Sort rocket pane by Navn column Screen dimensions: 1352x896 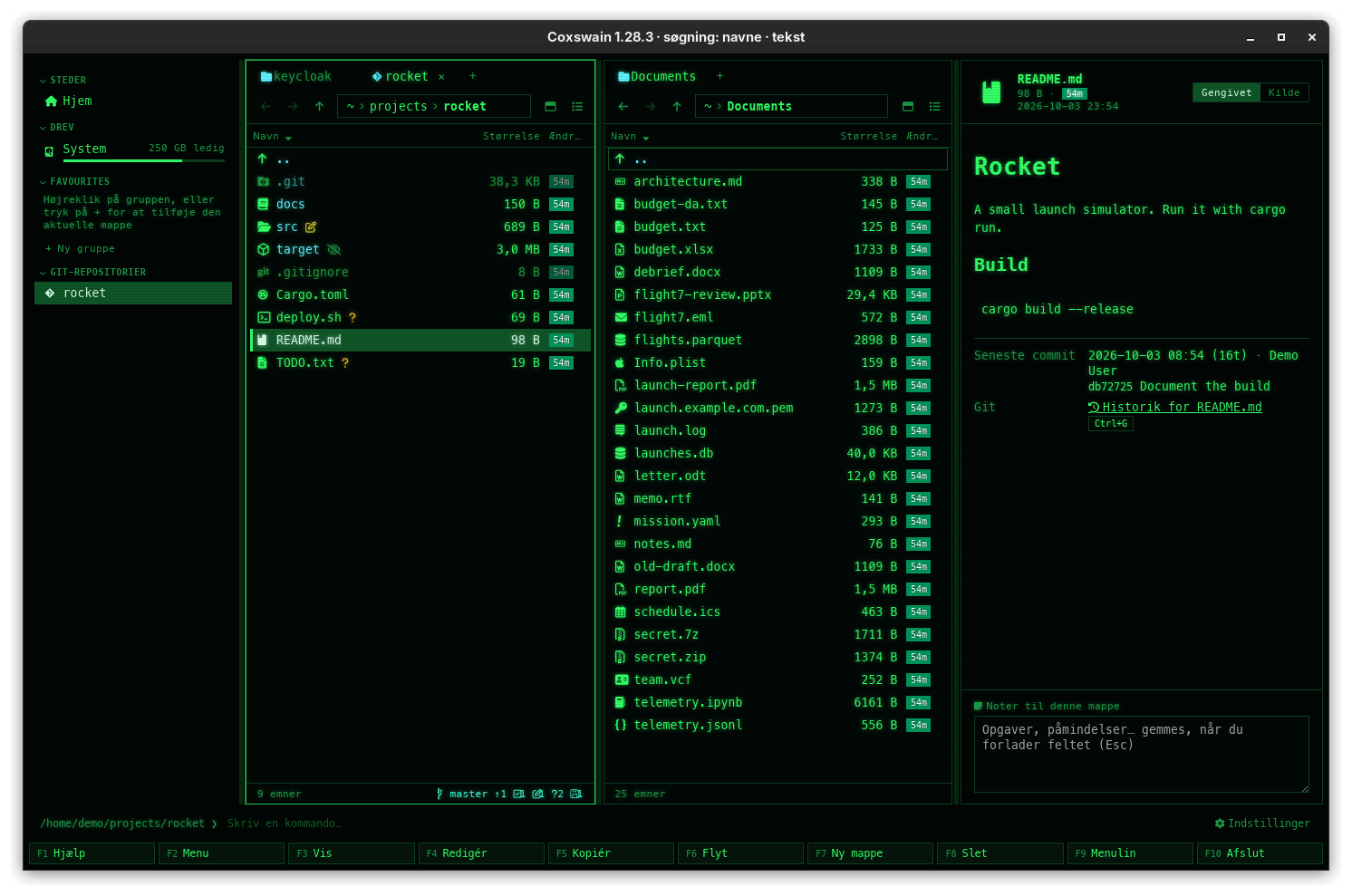pos(272,137)
